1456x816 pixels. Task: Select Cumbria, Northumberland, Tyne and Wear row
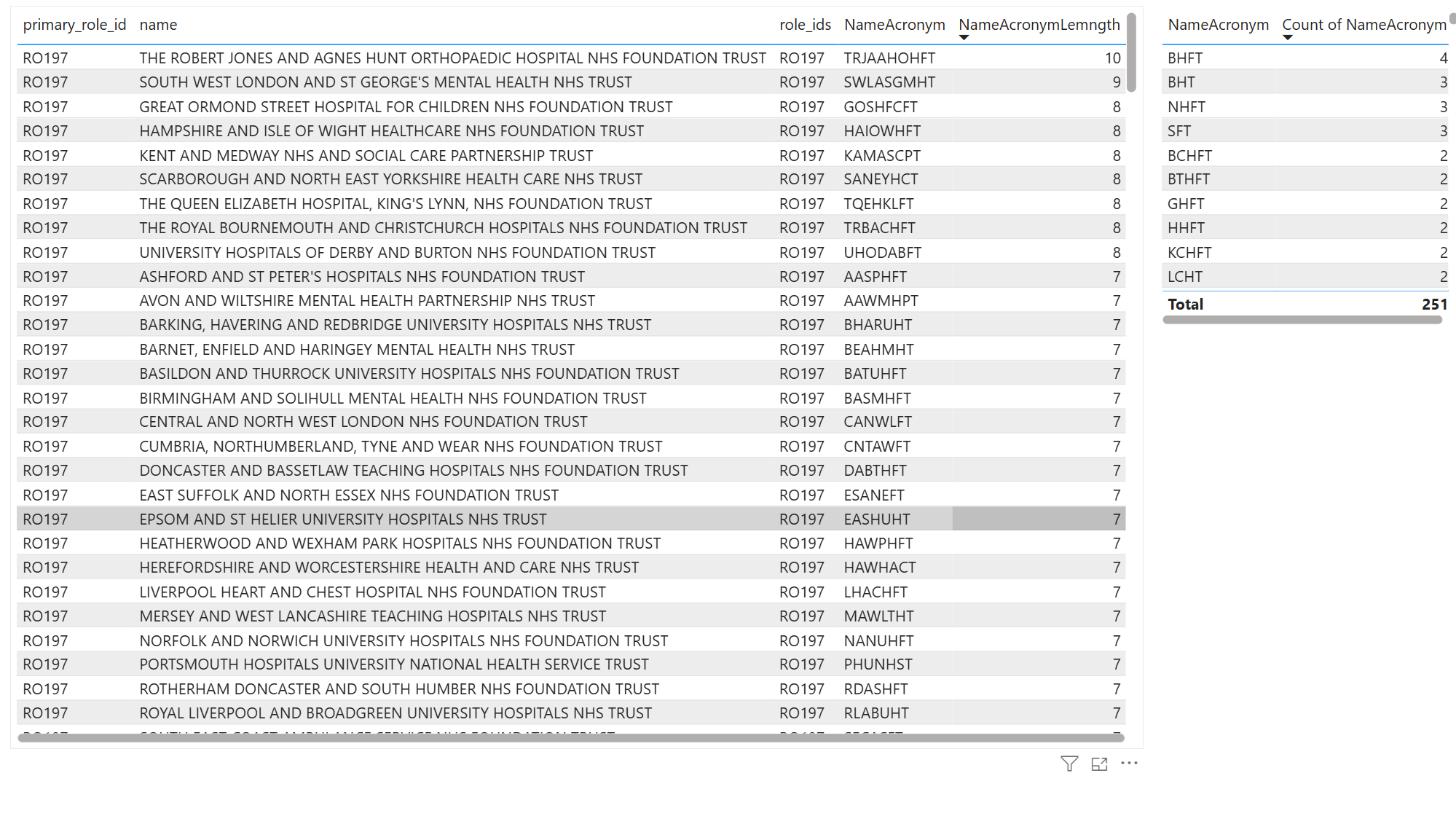tap(571, 447)
